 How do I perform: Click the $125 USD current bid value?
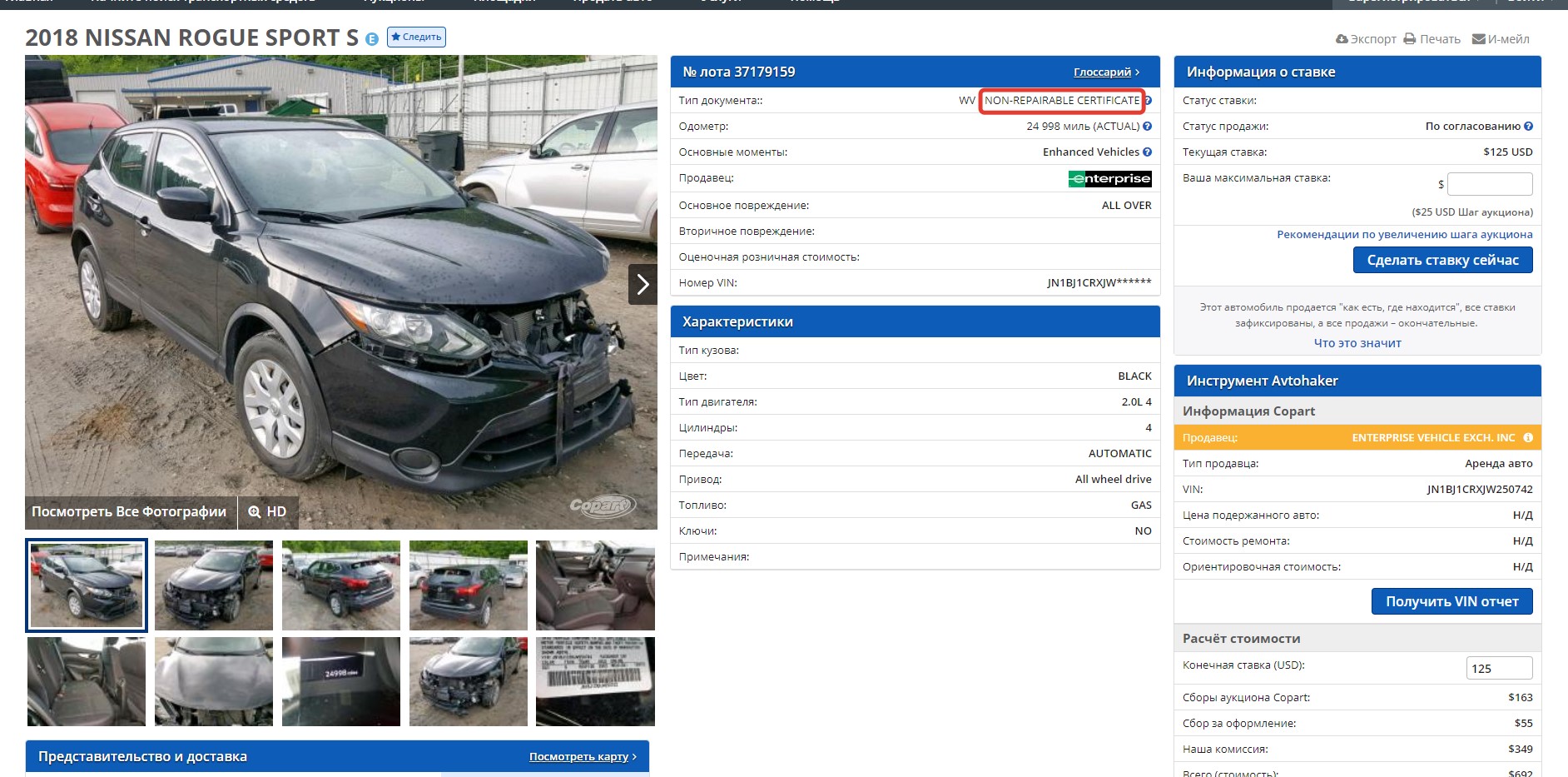1507,152
